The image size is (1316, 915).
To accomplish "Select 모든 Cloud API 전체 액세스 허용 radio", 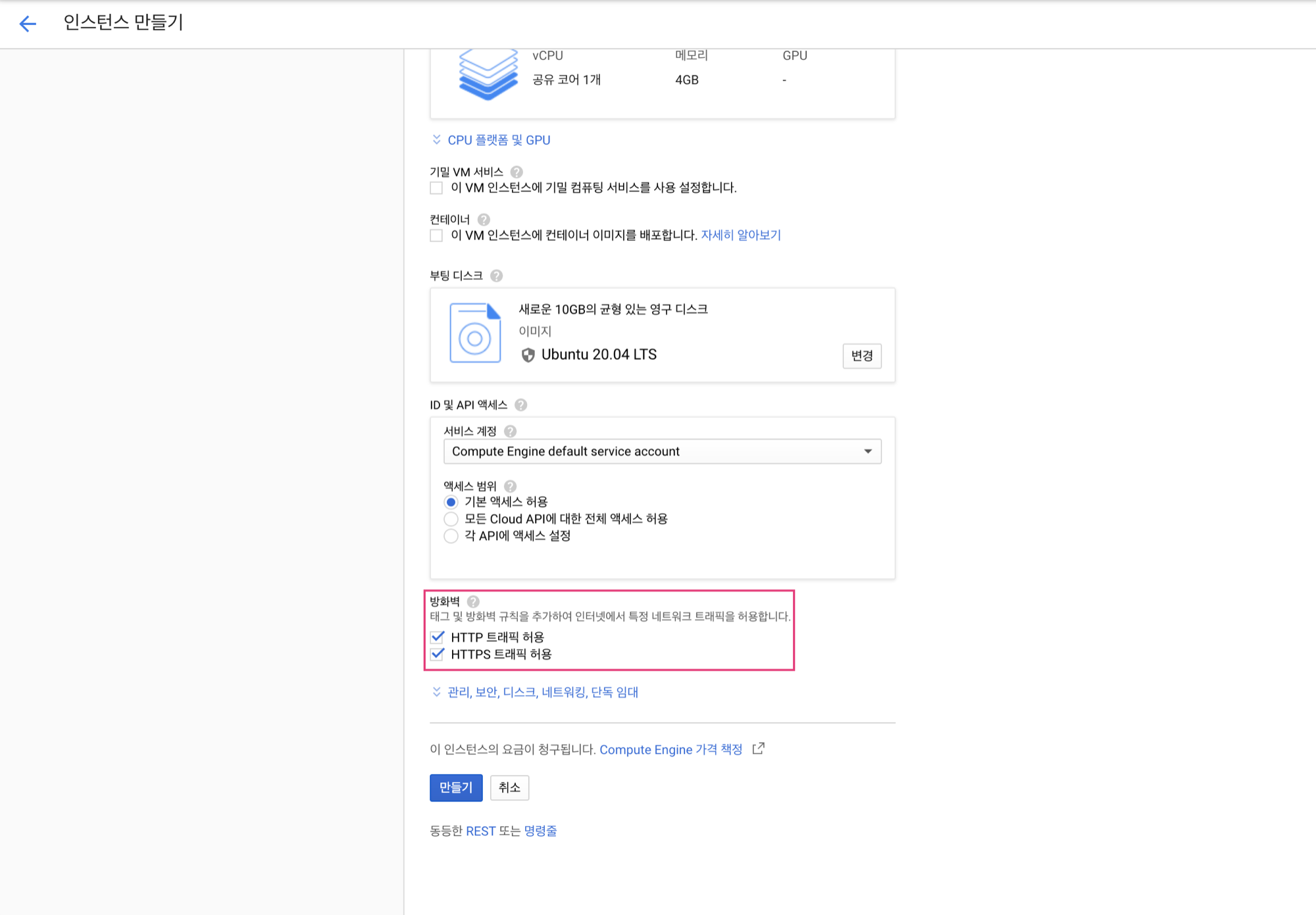I will [x=451, y=519].
